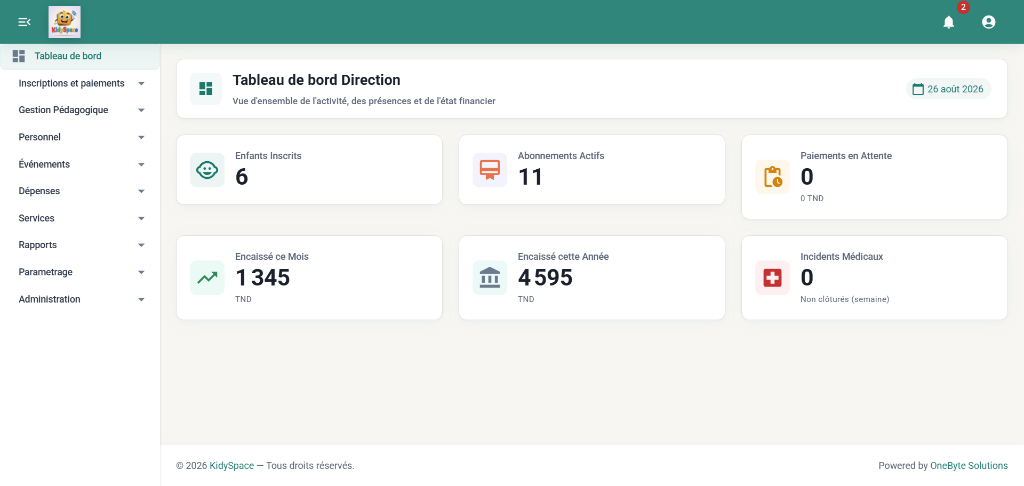Image resolution: width=1024 pixels, height=486 pixels.
Task: Click the Enfants Inscrits label
Action: pyautogui.click(x=268, y=156)
